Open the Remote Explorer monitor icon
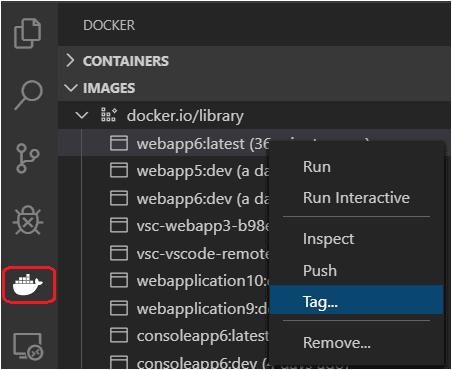Image resolution: width=452 pixels, height=370 pixels. coord(28,346)
